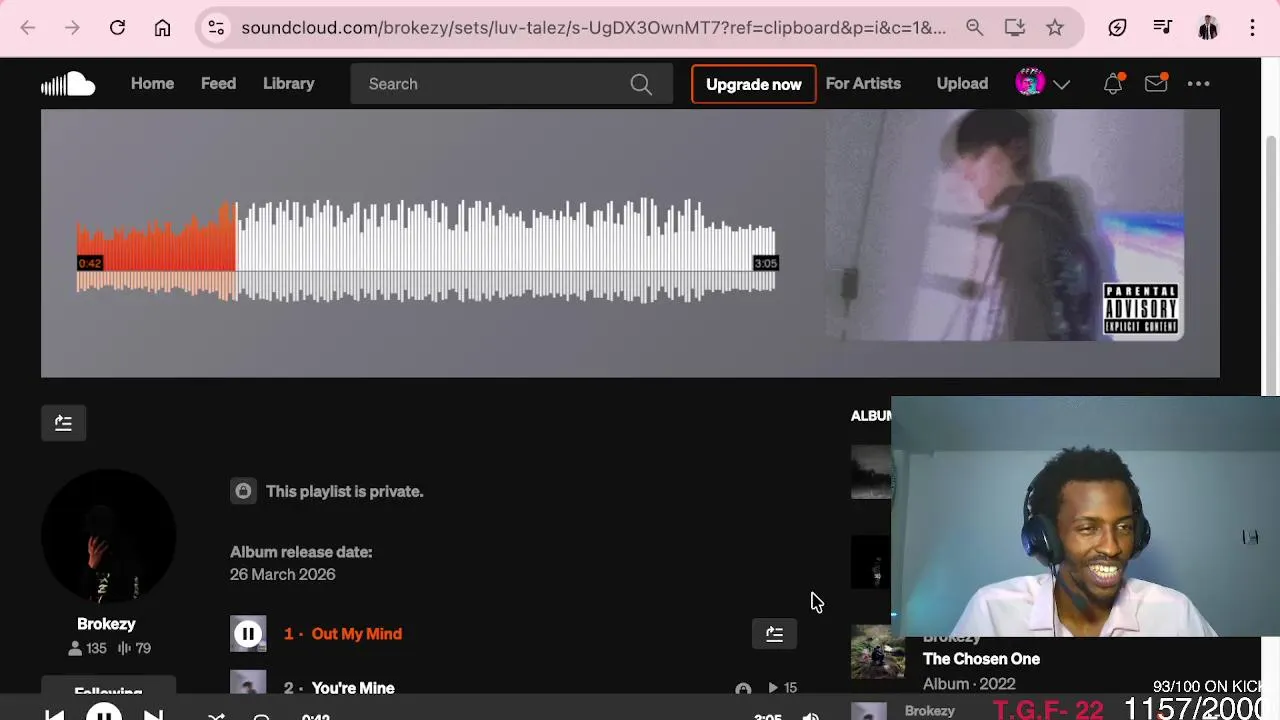This screenshot has height=720, width=1280.
Task: Open the Chrome three-dot menu
Action: (1252, 28)
